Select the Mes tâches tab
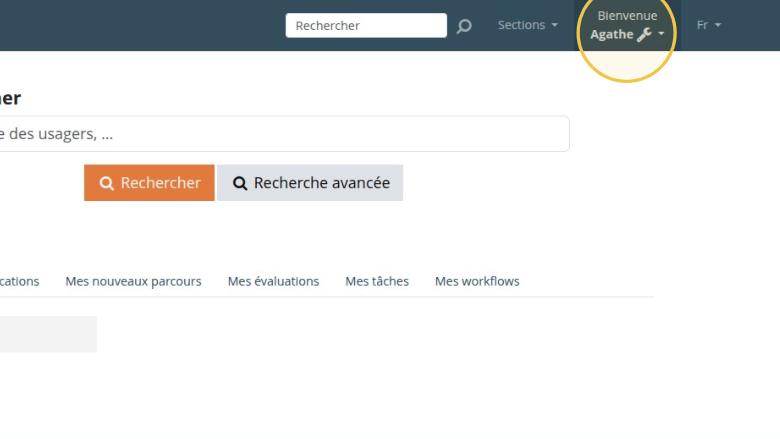 tap(377, 281)
